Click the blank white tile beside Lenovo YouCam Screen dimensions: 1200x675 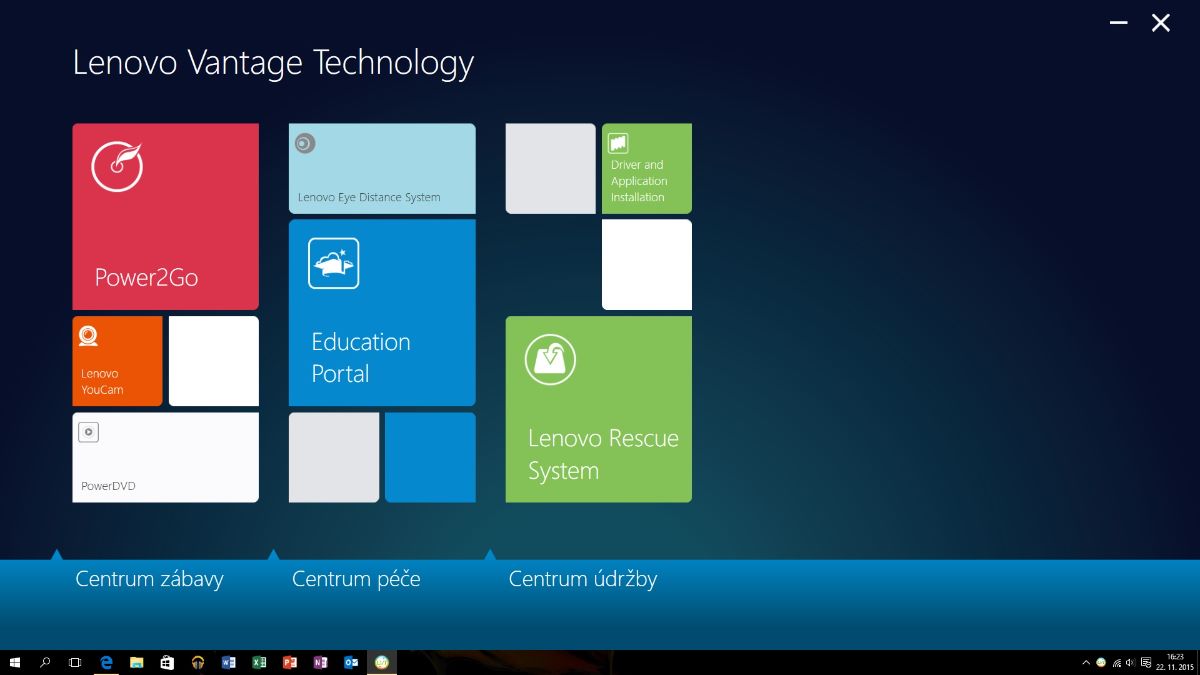point(213,361)
